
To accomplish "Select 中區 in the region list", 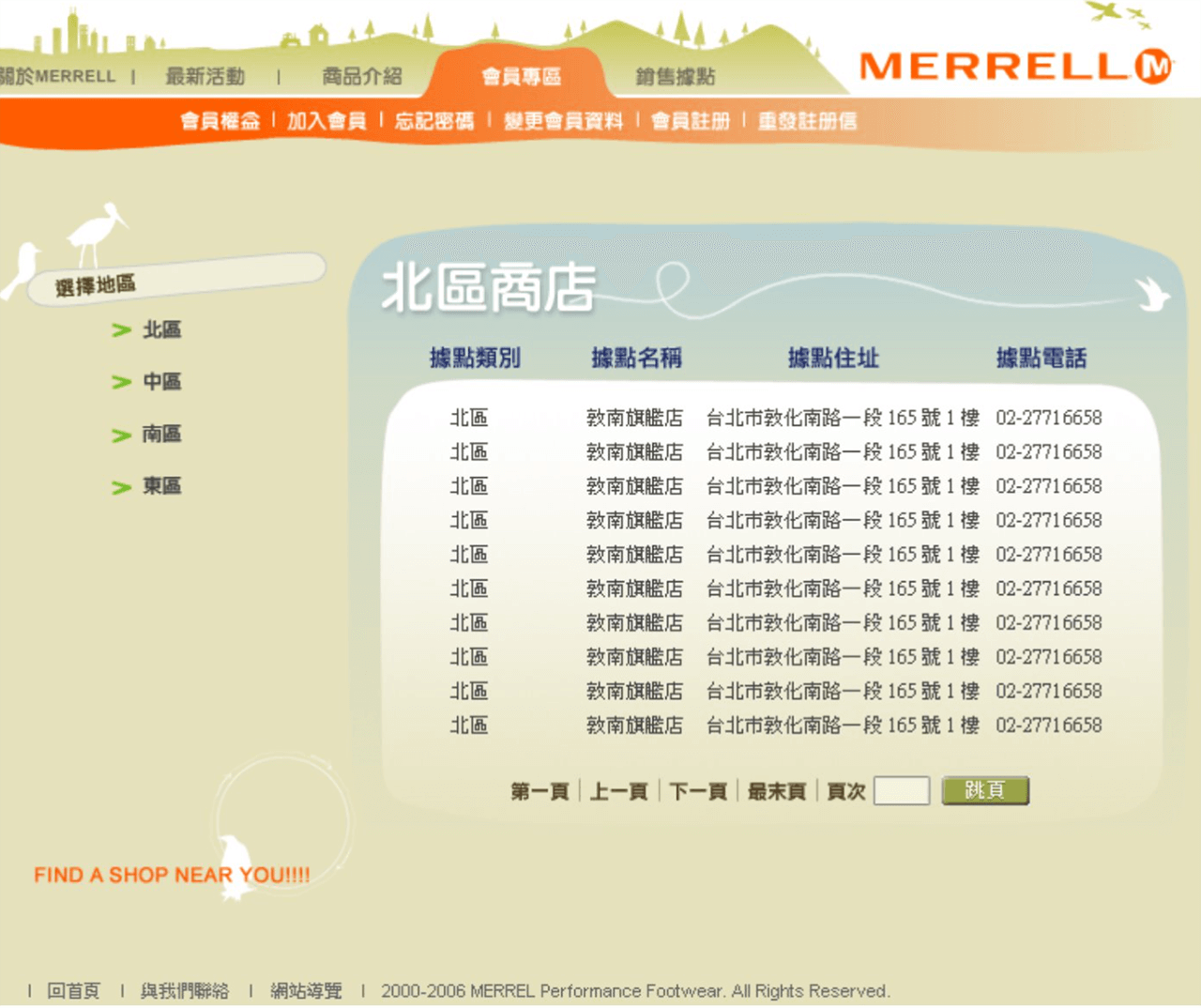I will (161, 382).
